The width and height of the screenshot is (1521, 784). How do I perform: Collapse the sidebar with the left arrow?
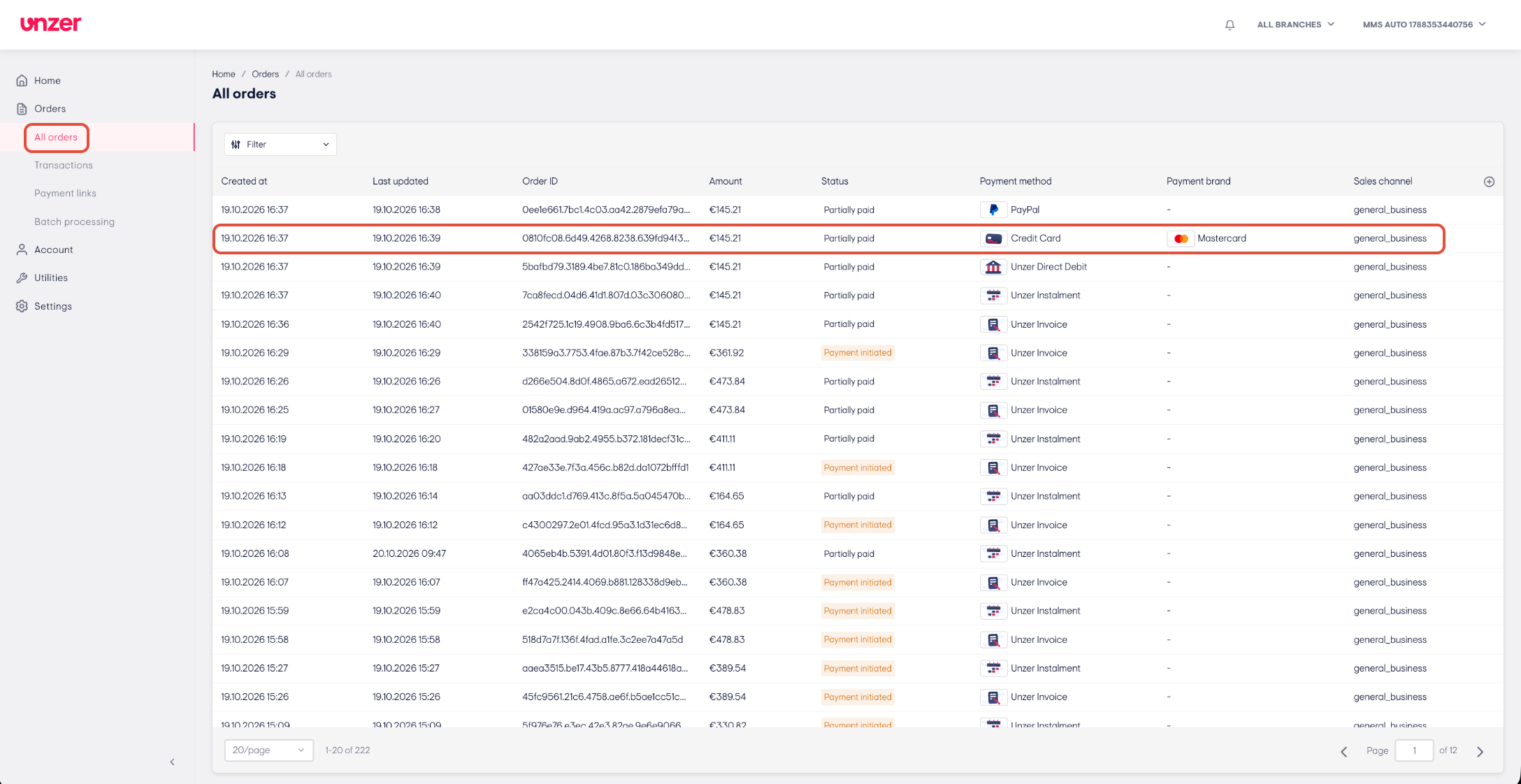click(x=172, y=762)
